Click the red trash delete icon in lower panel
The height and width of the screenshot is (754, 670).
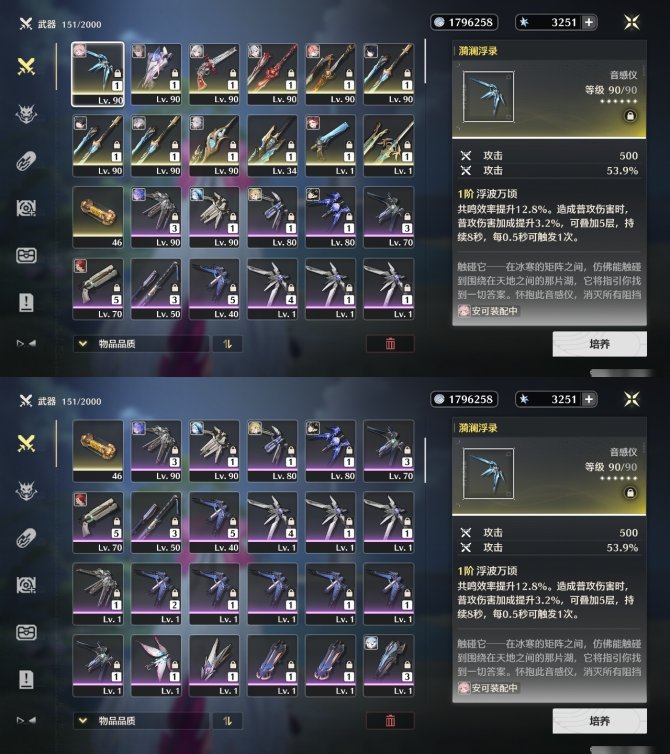[x=390, y=720]
